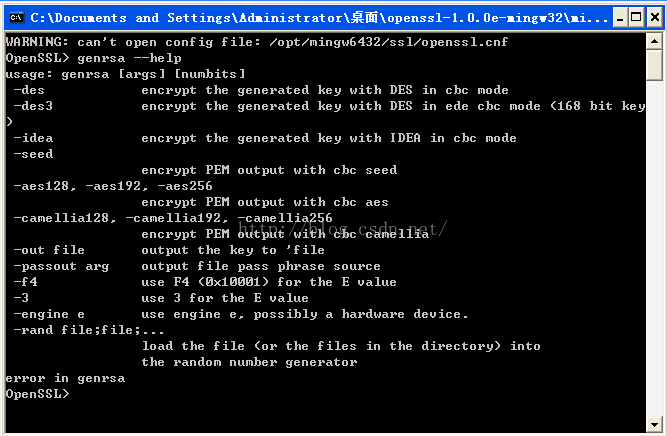Close the OpenSSL console window
This screenshot has width=667, height=436.
click(x=654, y=18)
